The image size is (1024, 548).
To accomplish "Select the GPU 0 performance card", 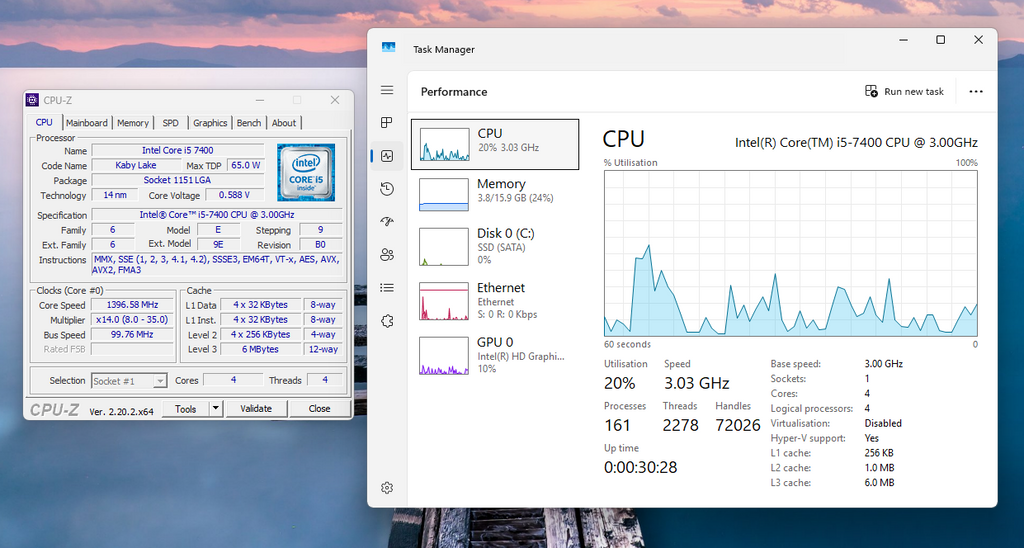I will (495, 355).
